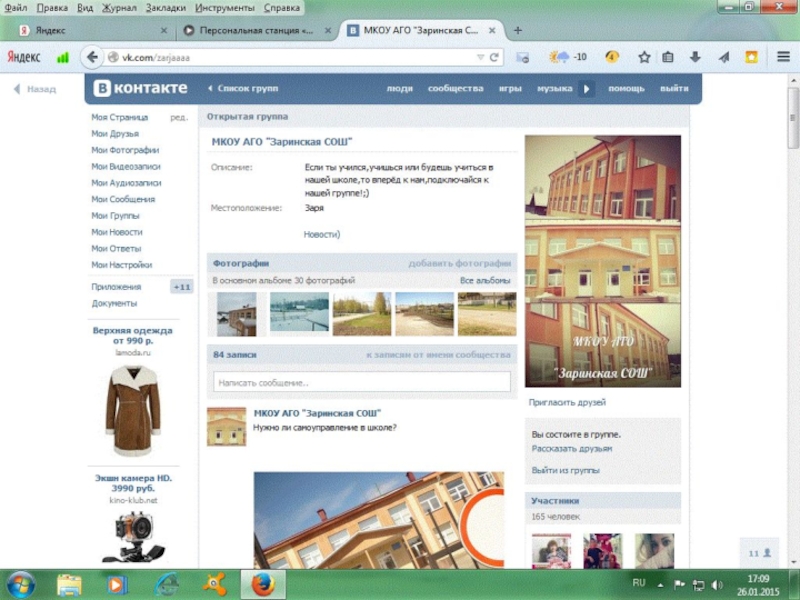Click выйти to log out
Image resolution: width=800 pixels, height=600 pixels.
point(674,88)
